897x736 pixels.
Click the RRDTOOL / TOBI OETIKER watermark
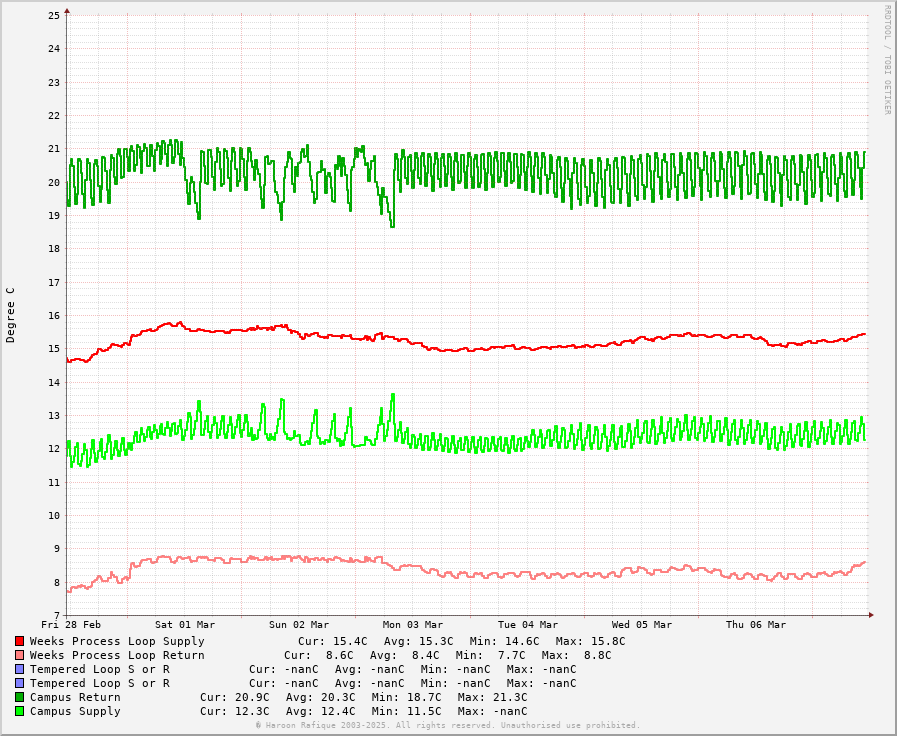[886, 60]
